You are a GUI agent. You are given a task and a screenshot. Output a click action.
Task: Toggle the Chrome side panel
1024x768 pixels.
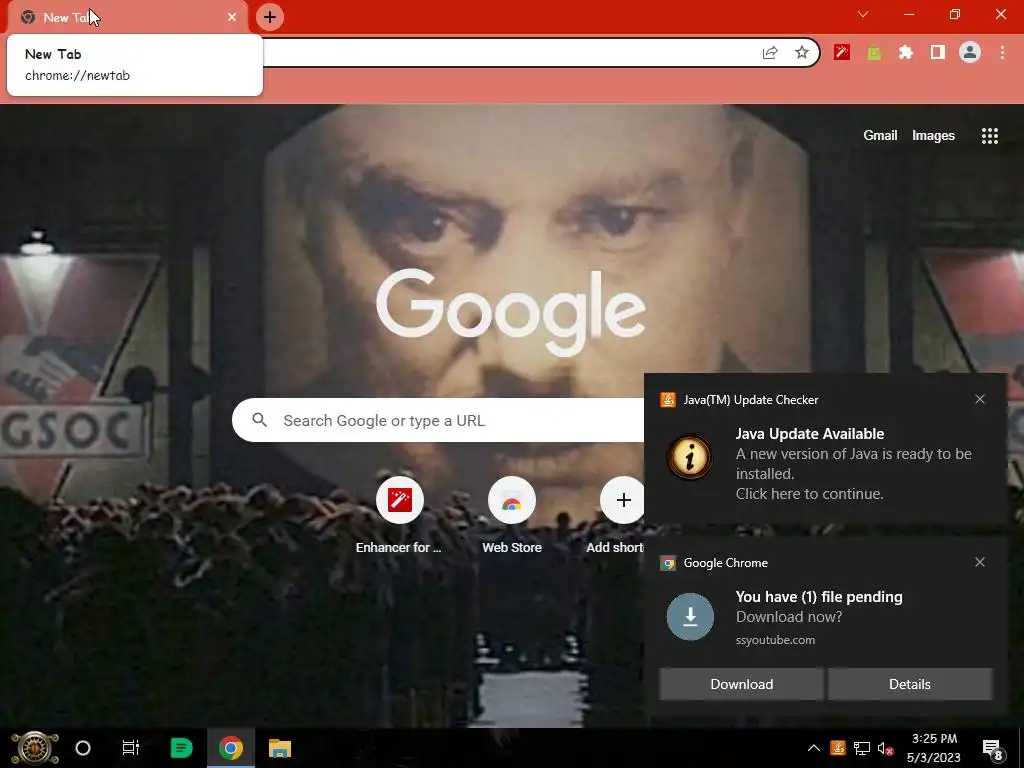click(938, 53)
